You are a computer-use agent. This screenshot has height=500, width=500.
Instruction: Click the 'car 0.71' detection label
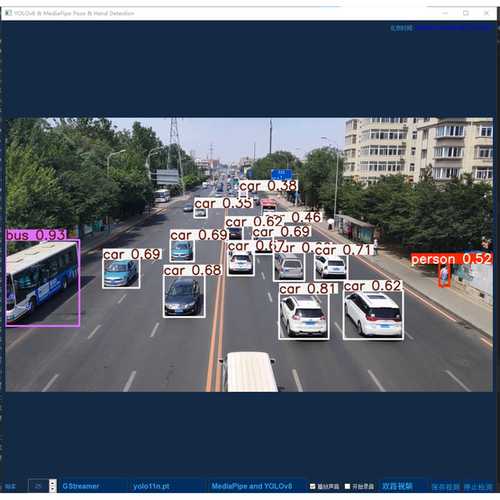pyautogui.click(x=343, y=250)
